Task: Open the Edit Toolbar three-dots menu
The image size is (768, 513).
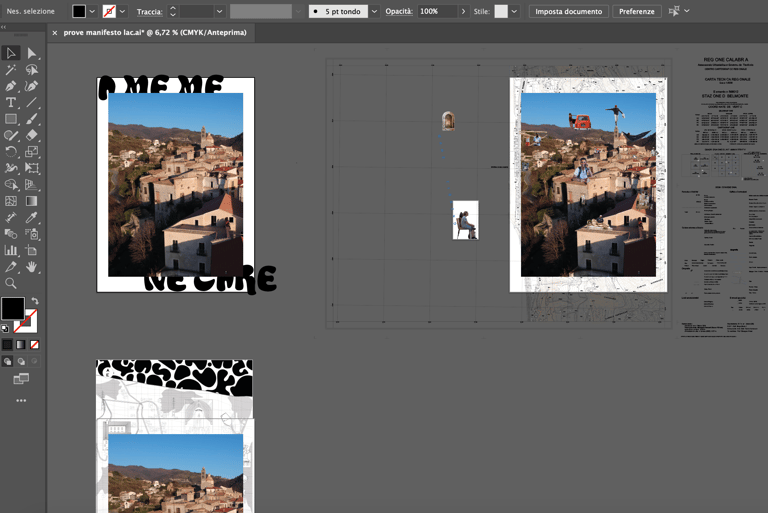Action: tap(21, 400)
